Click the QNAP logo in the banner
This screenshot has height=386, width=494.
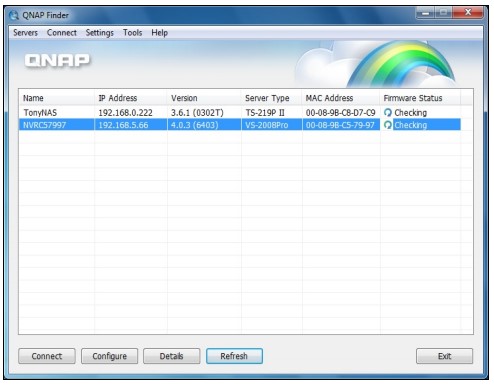57,60
